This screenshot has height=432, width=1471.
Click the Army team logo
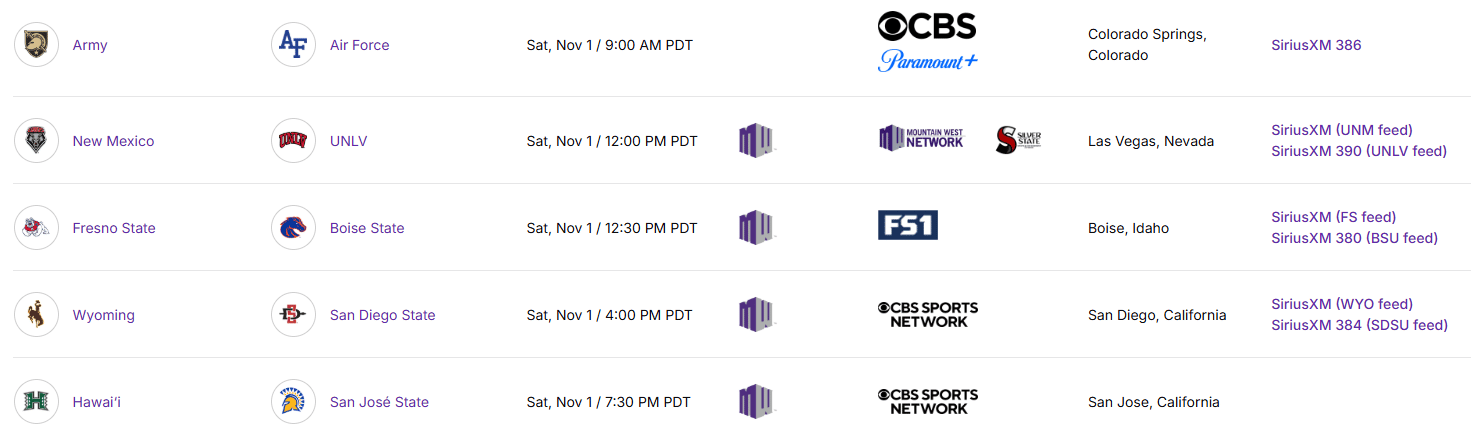(x=36, y=45)
